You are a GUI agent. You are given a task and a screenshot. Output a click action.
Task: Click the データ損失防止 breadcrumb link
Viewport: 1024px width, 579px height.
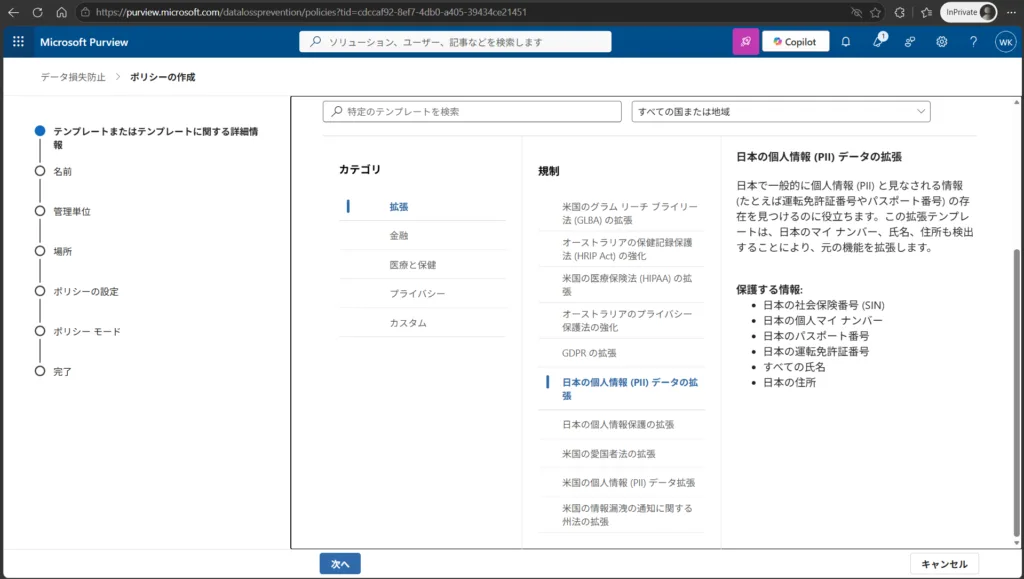point(73,77)
